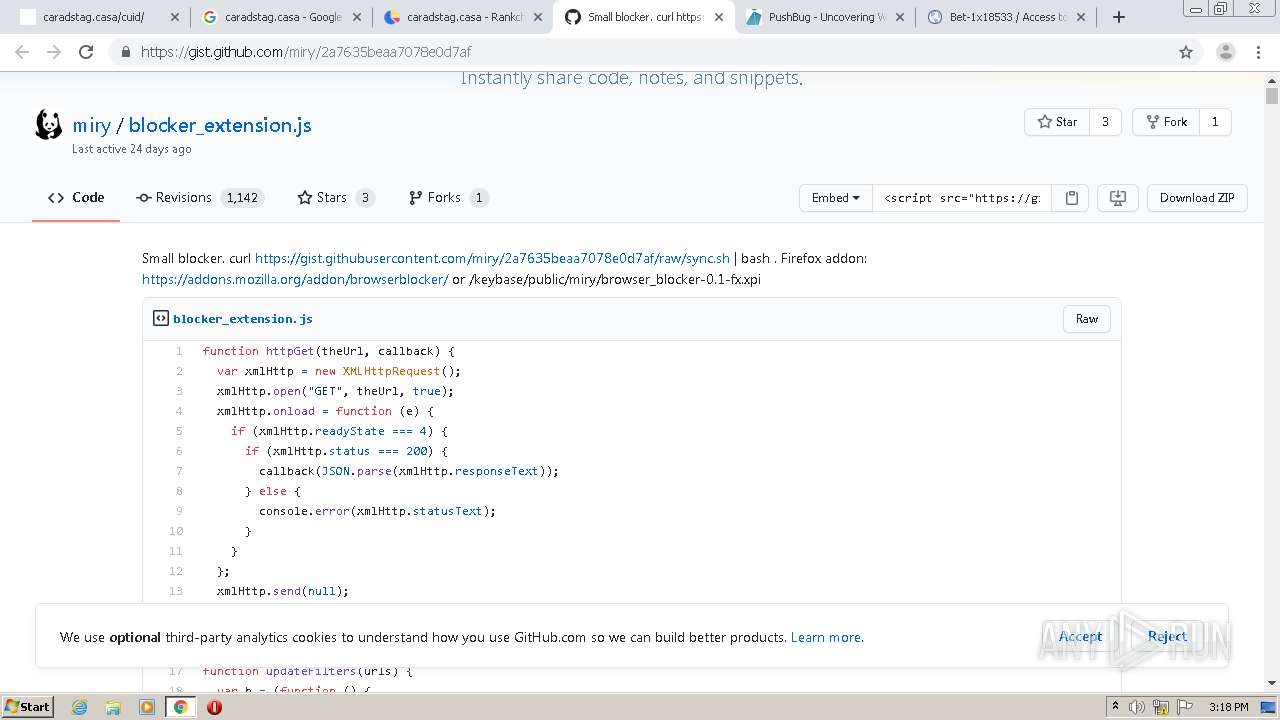Open media player taskbar icon
The height and width of the screenshot is (720, 1280).
(147, 707)
